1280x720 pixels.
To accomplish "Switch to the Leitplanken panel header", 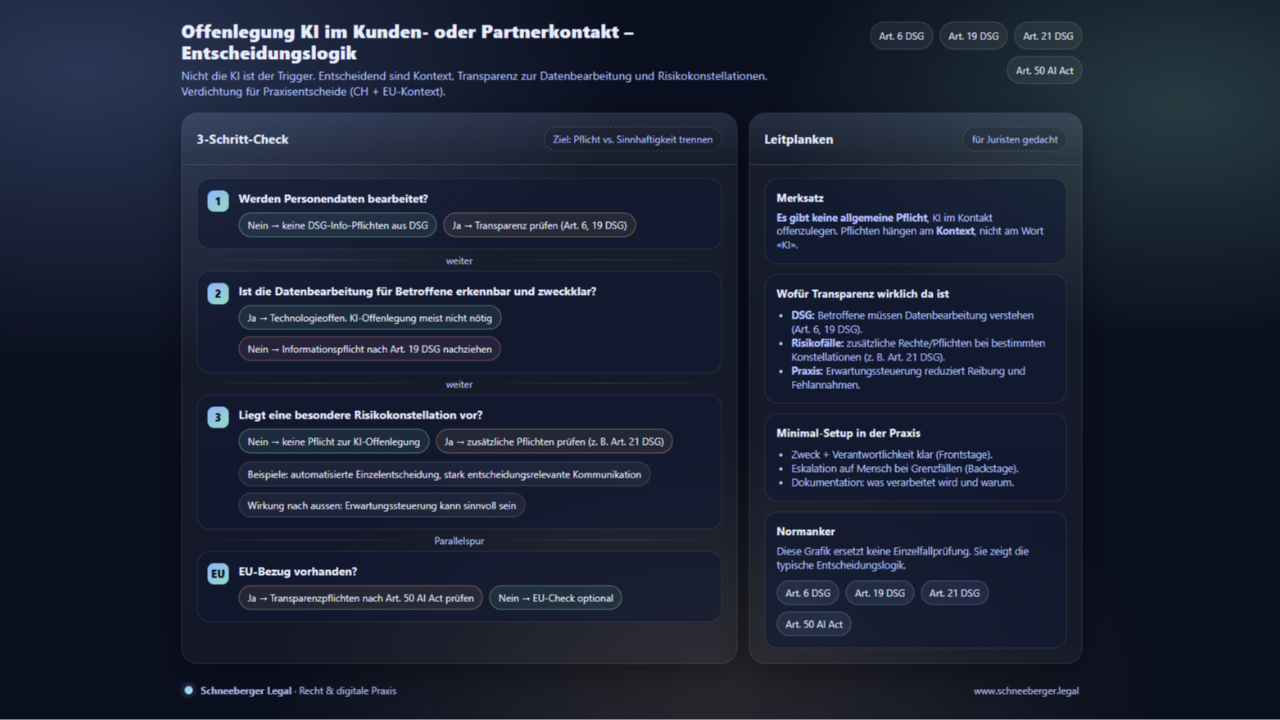I will (x=798, y=139).
